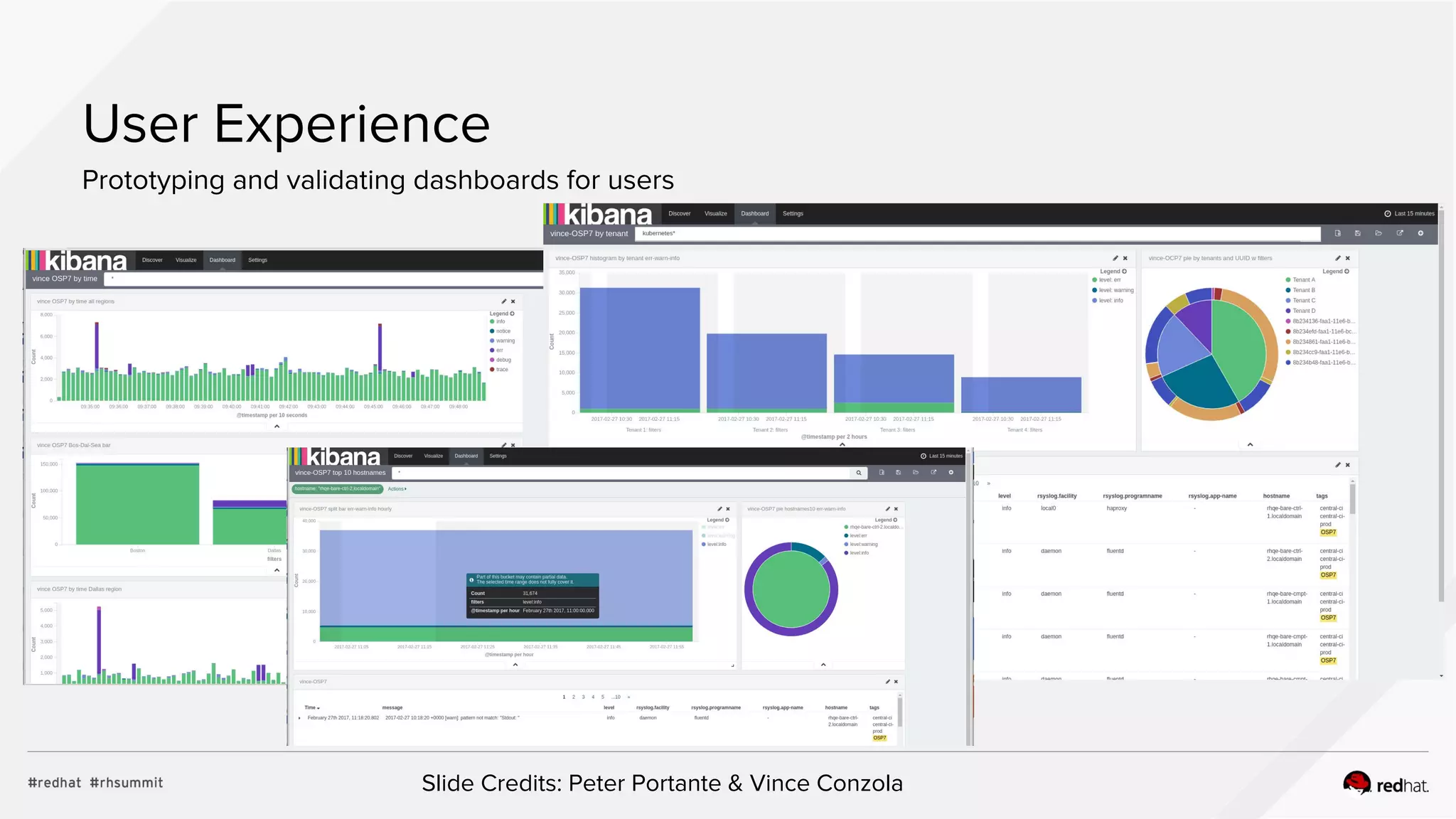
Task: Toggle Legend in split bar hourly panel
Action: (x=718, y=520)
